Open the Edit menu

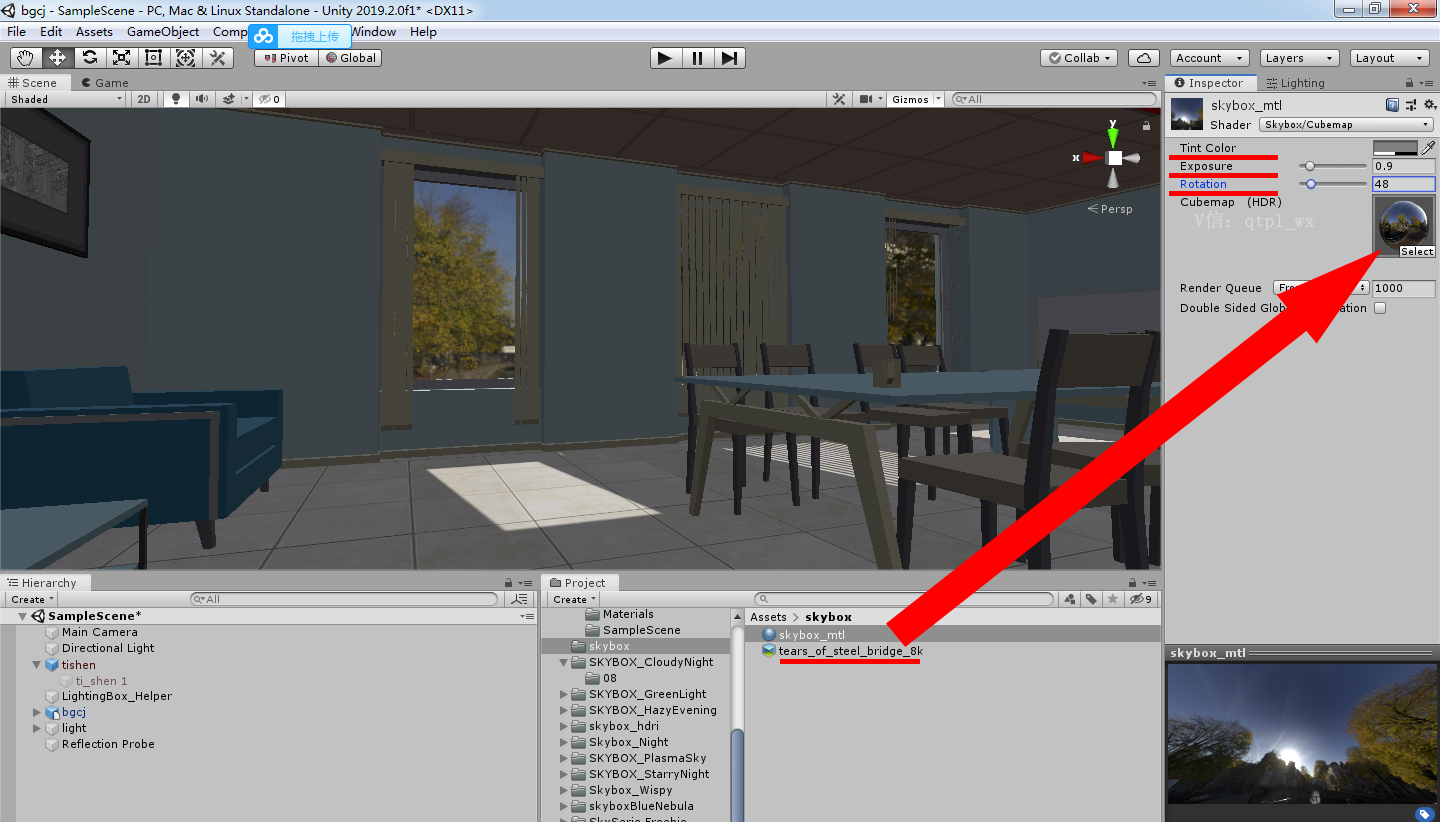(51, 32)
